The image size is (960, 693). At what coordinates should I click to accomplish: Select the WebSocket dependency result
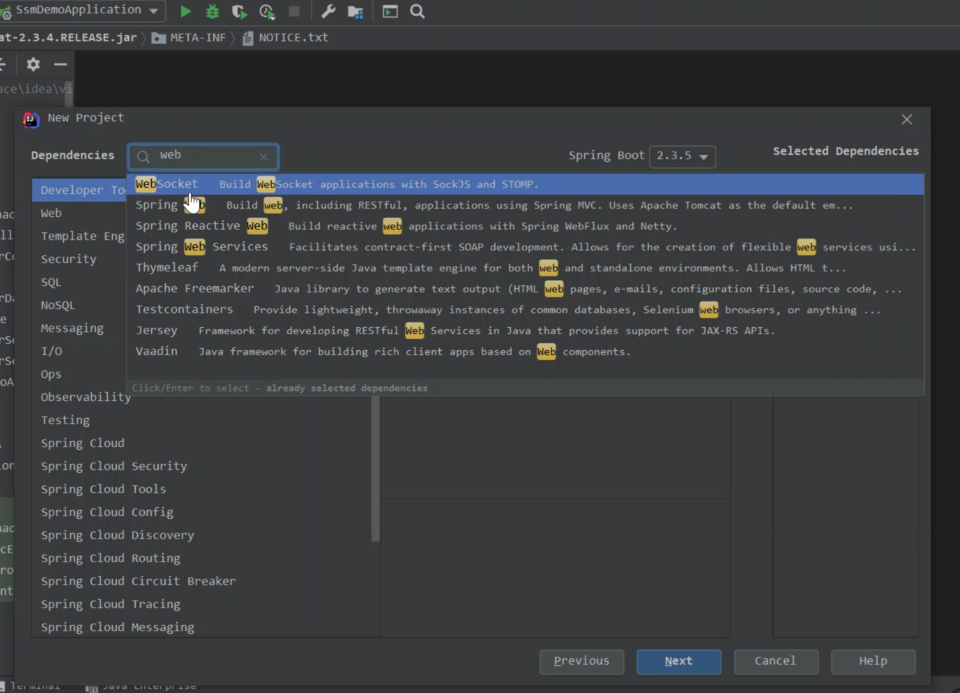point(525,184)
